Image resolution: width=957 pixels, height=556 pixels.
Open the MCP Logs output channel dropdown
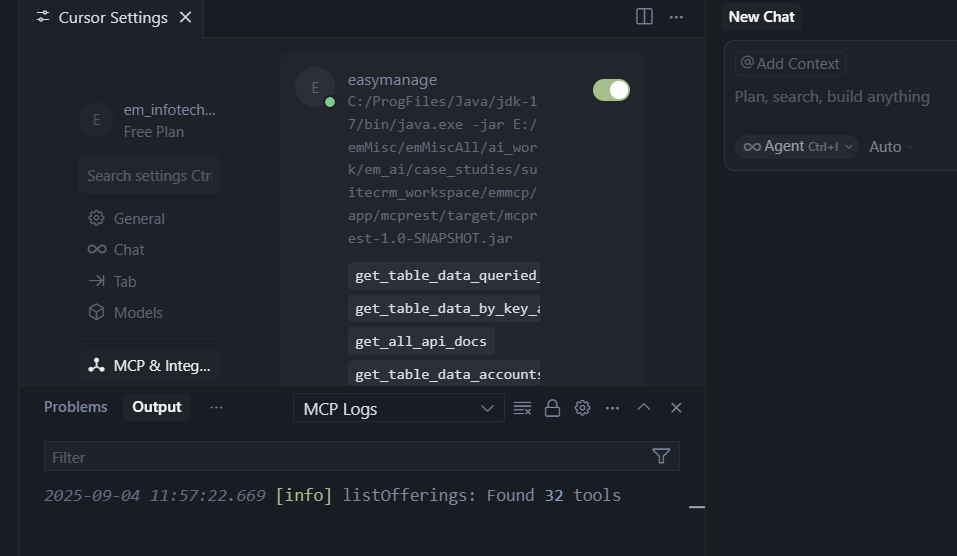click(399, 408)
